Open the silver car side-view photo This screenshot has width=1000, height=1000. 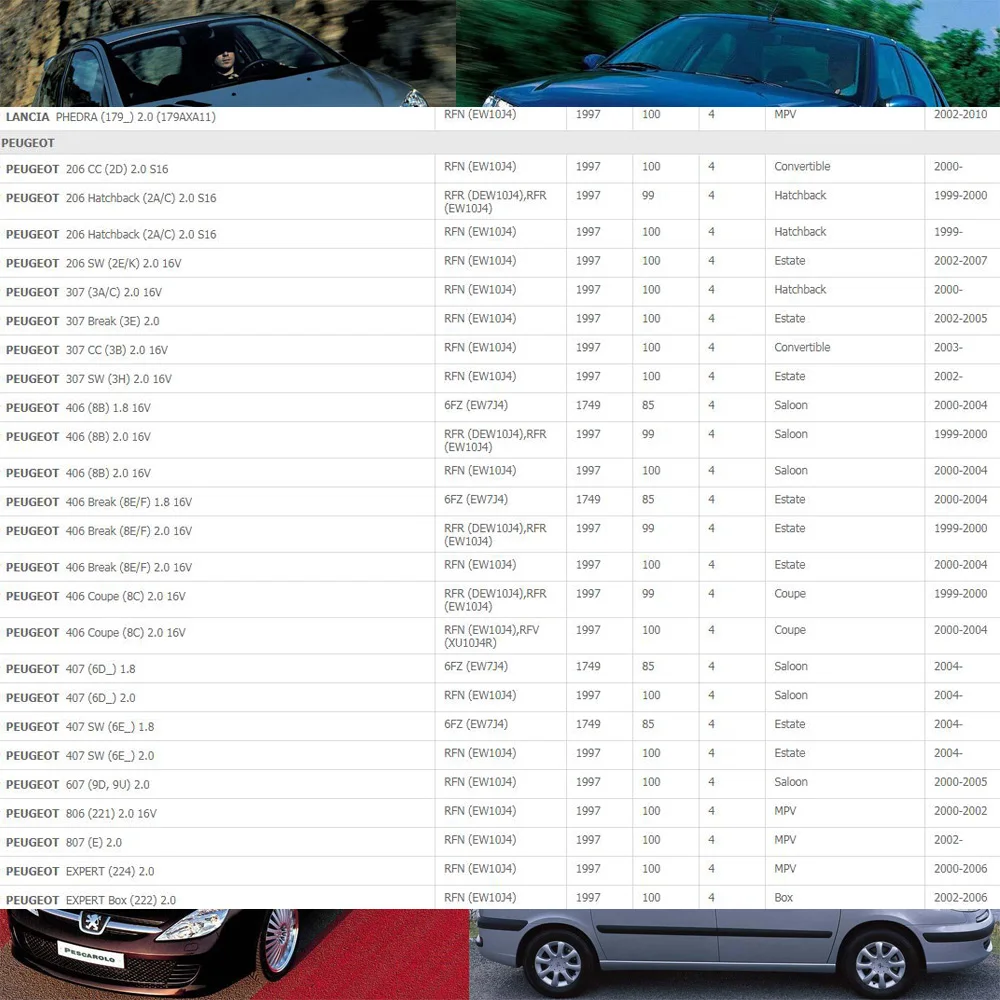[x=735, y=954]
